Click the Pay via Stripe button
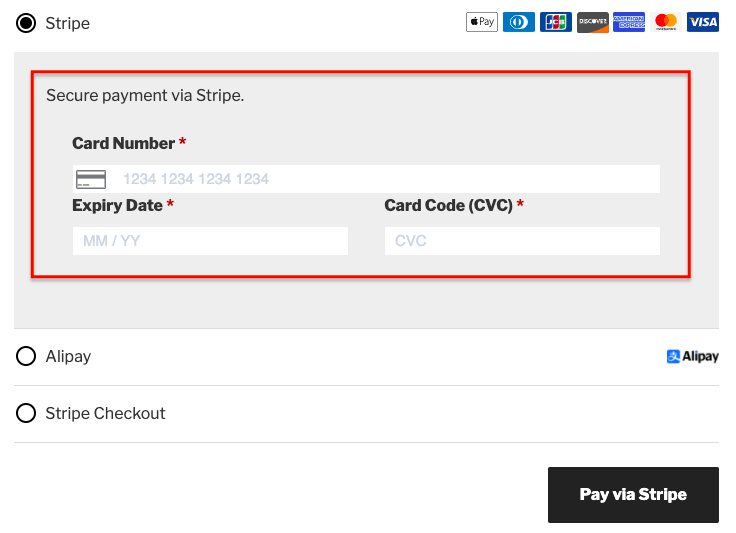The width and height of the screenshot is (736, 533). 633,495
